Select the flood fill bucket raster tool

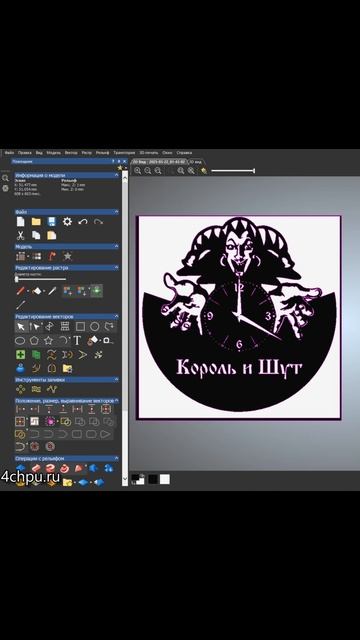click(x=37, y=291)
